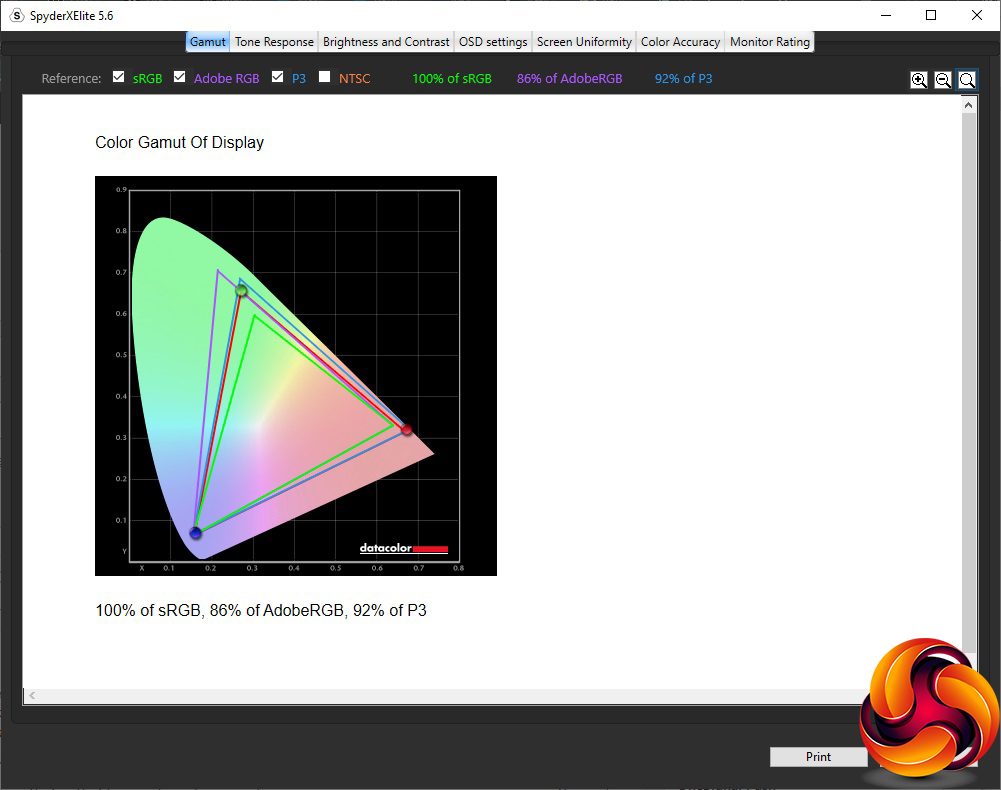Viewport: 1001px width, 790px height.
Task: Click the green primary marker on gamut chart
Action: pos(241,291)
